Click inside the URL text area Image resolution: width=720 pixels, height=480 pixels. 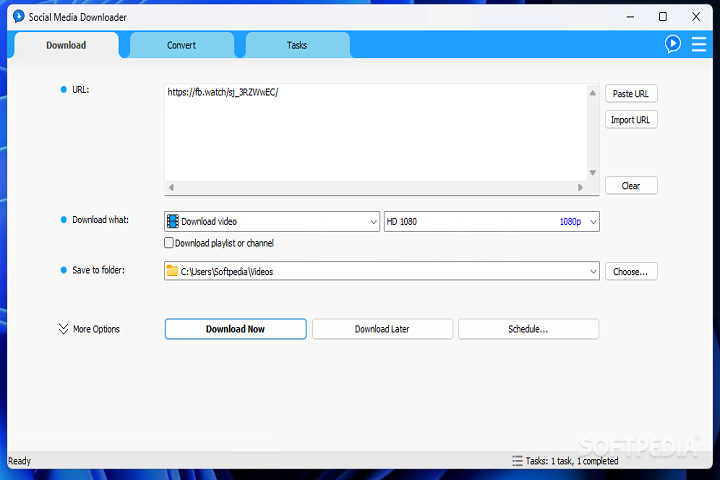tap(375, 130)
